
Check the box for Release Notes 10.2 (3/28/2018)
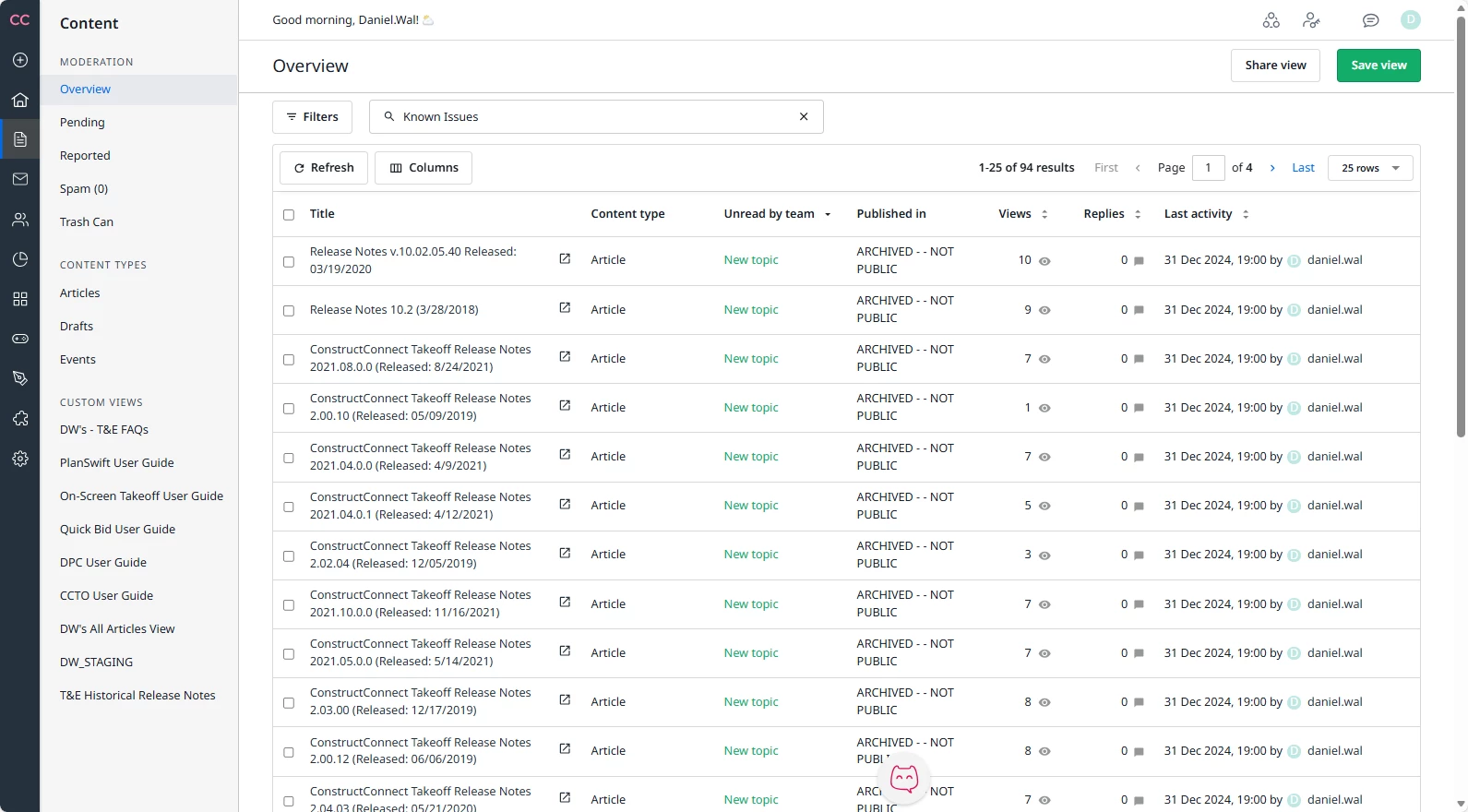coord(289,311)
